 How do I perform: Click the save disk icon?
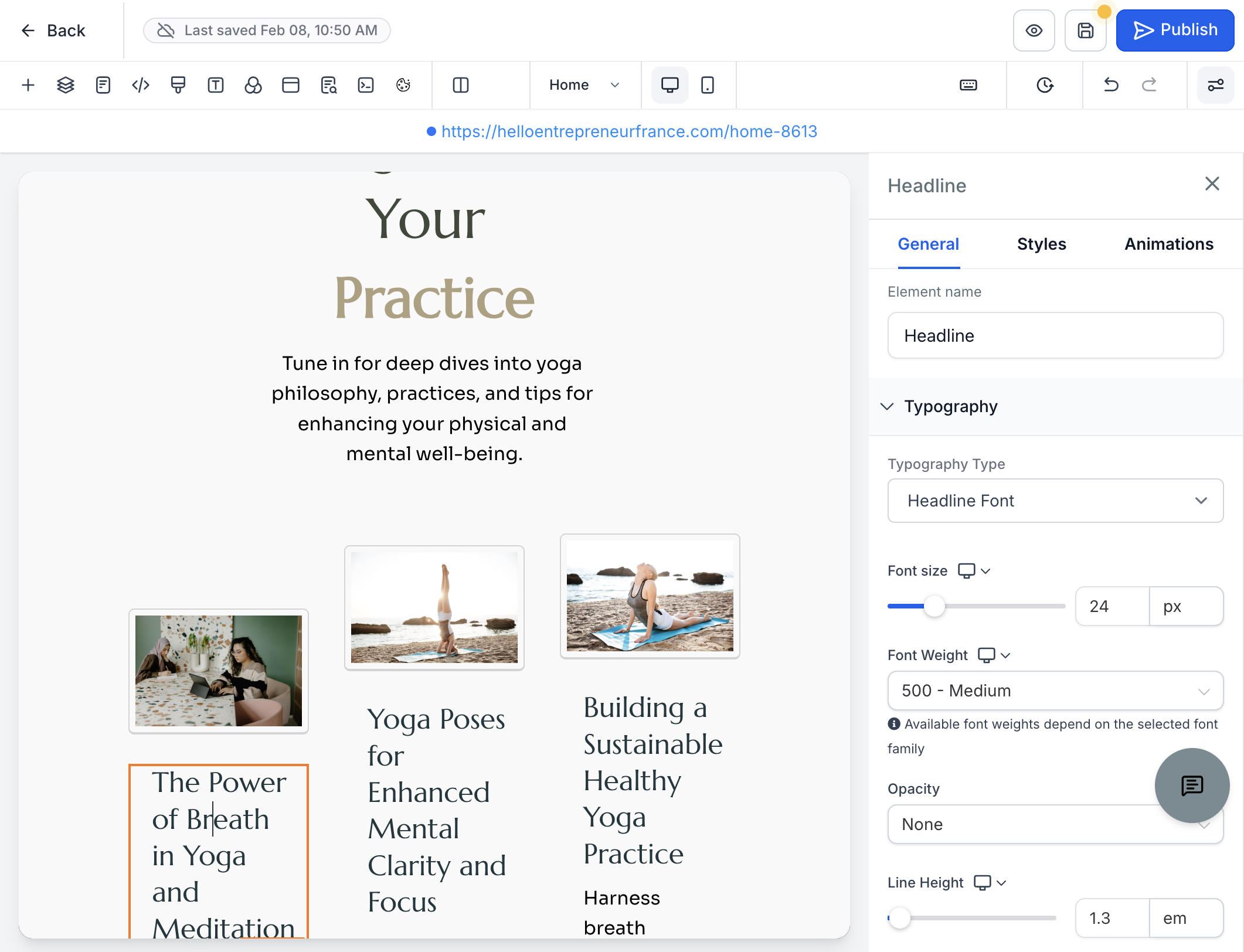[1086, 30]
